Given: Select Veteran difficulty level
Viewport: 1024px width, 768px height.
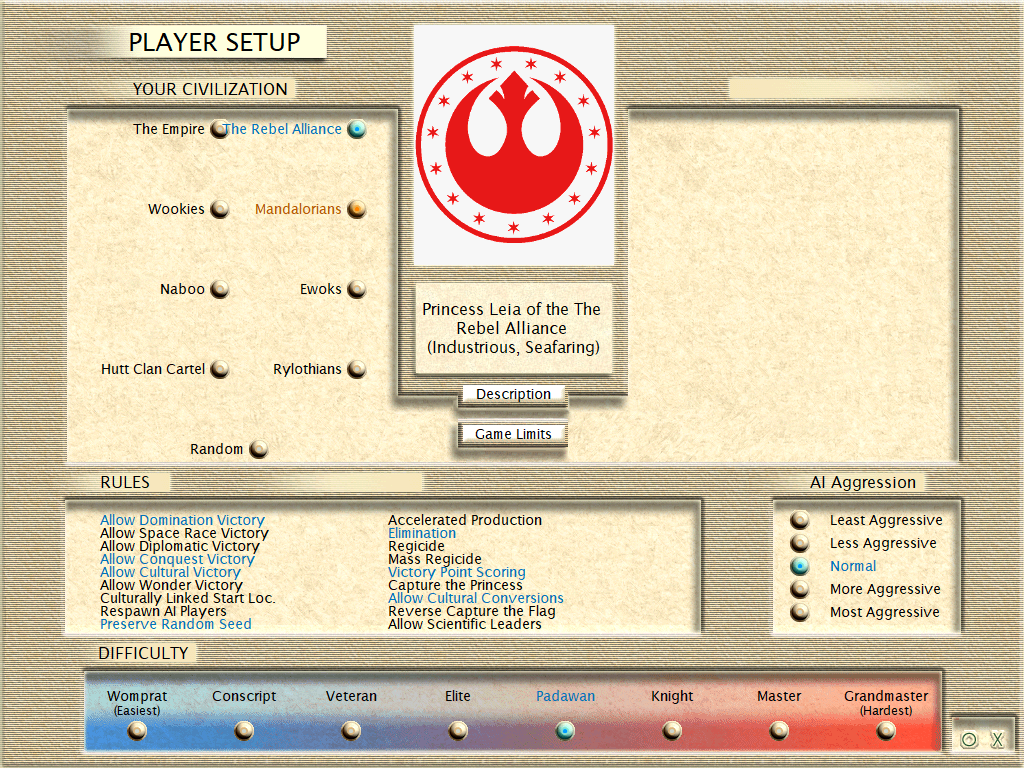Looking at the screenshot, I should pos(351,730).
